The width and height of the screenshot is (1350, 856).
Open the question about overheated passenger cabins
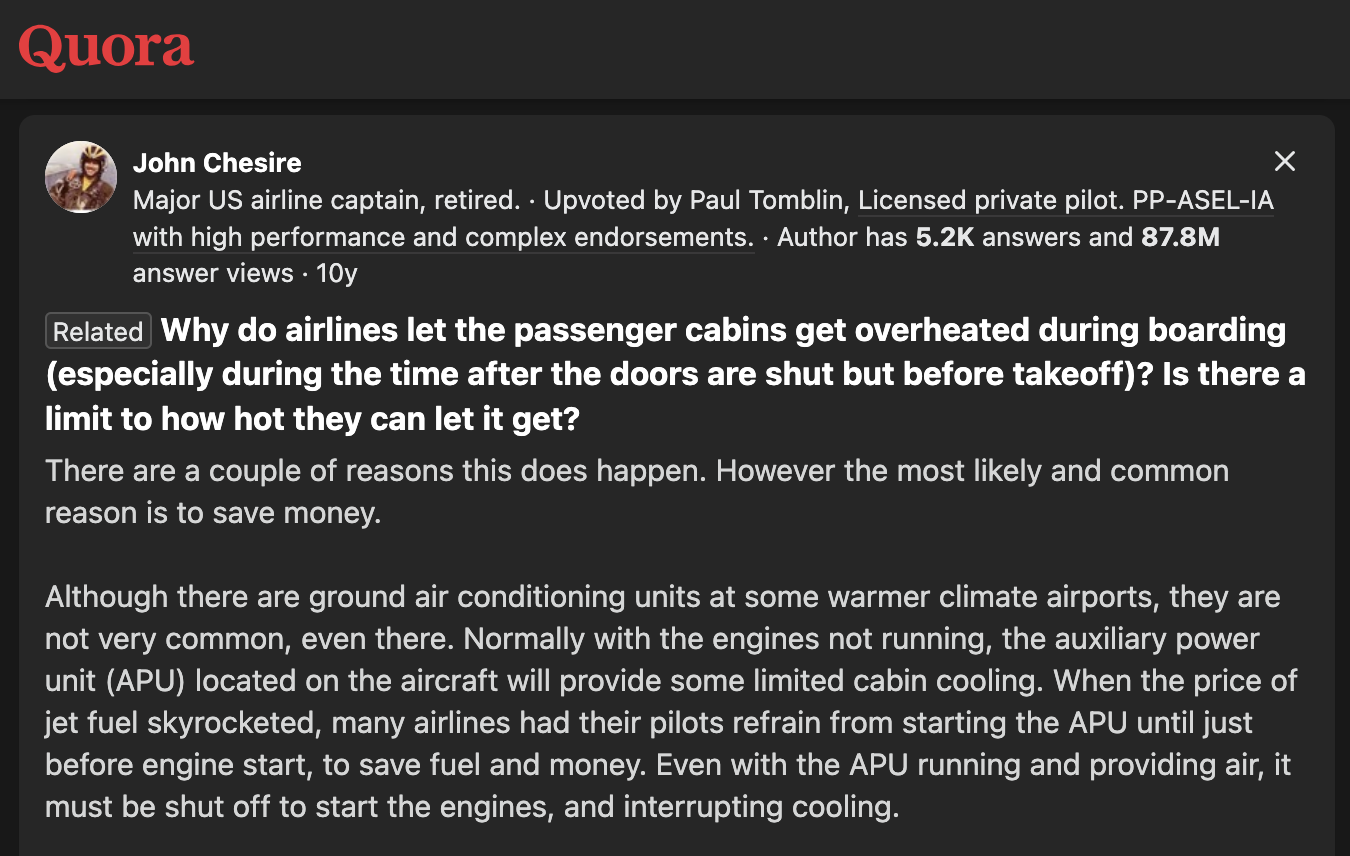(675, 374)
